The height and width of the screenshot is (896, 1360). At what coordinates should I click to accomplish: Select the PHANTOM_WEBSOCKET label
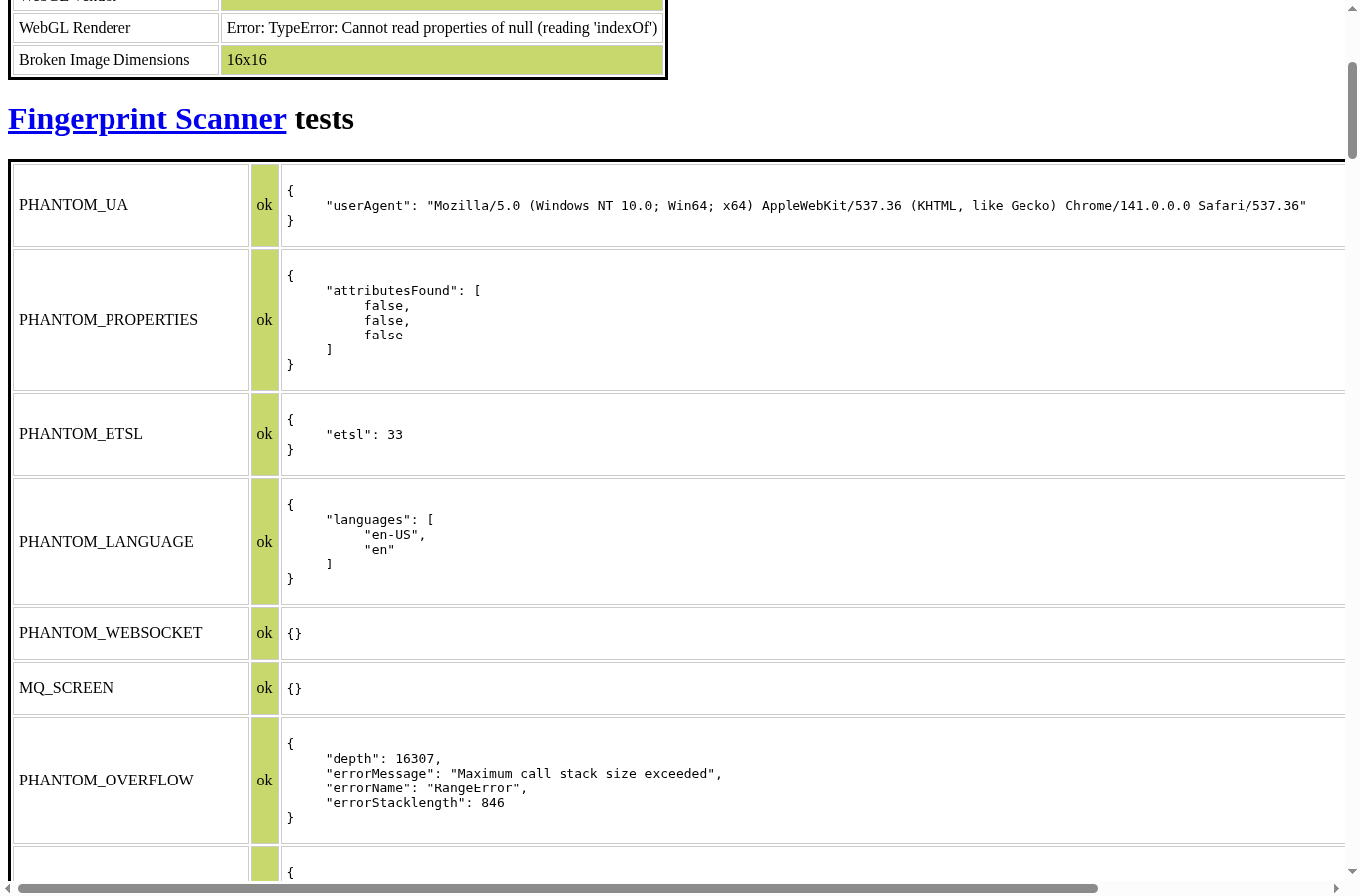(111, 633)
